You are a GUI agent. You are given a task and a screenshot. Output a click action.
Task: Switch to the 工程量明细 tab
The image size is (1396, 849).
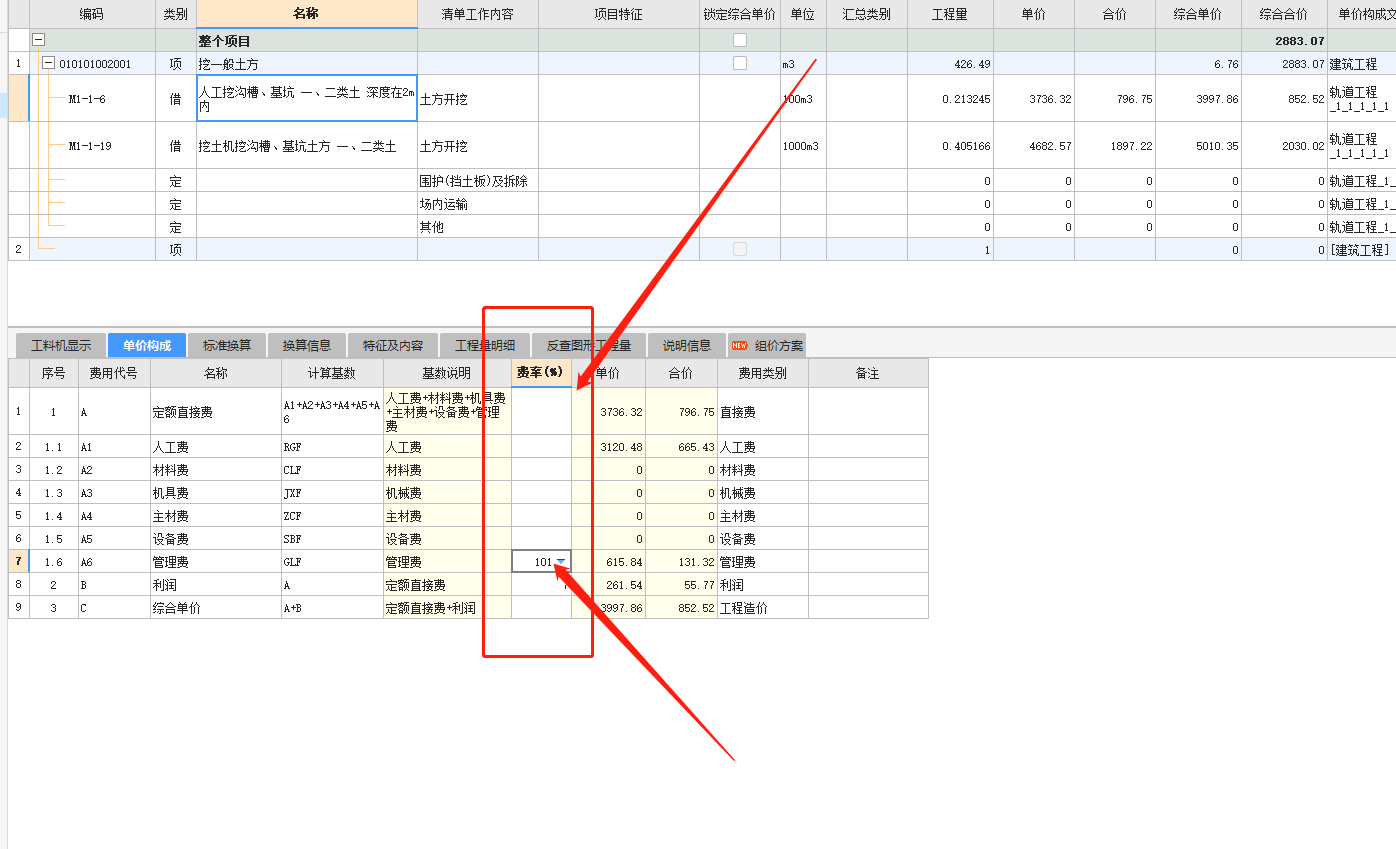click(x=485, y=346)
